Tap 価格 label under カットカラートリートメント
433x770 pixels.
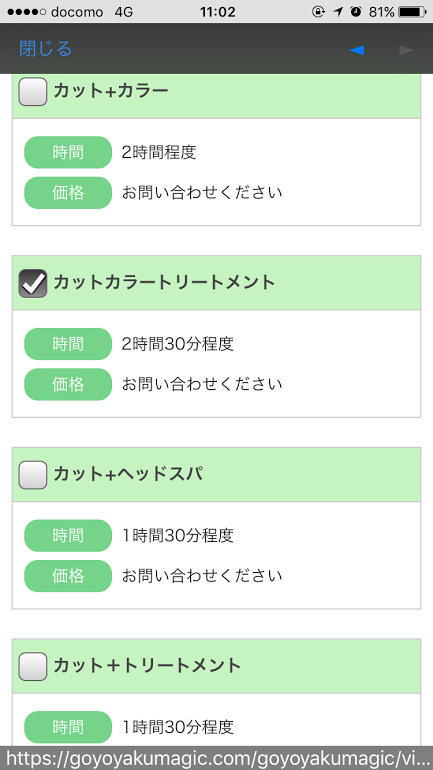[x=68, y=384]
